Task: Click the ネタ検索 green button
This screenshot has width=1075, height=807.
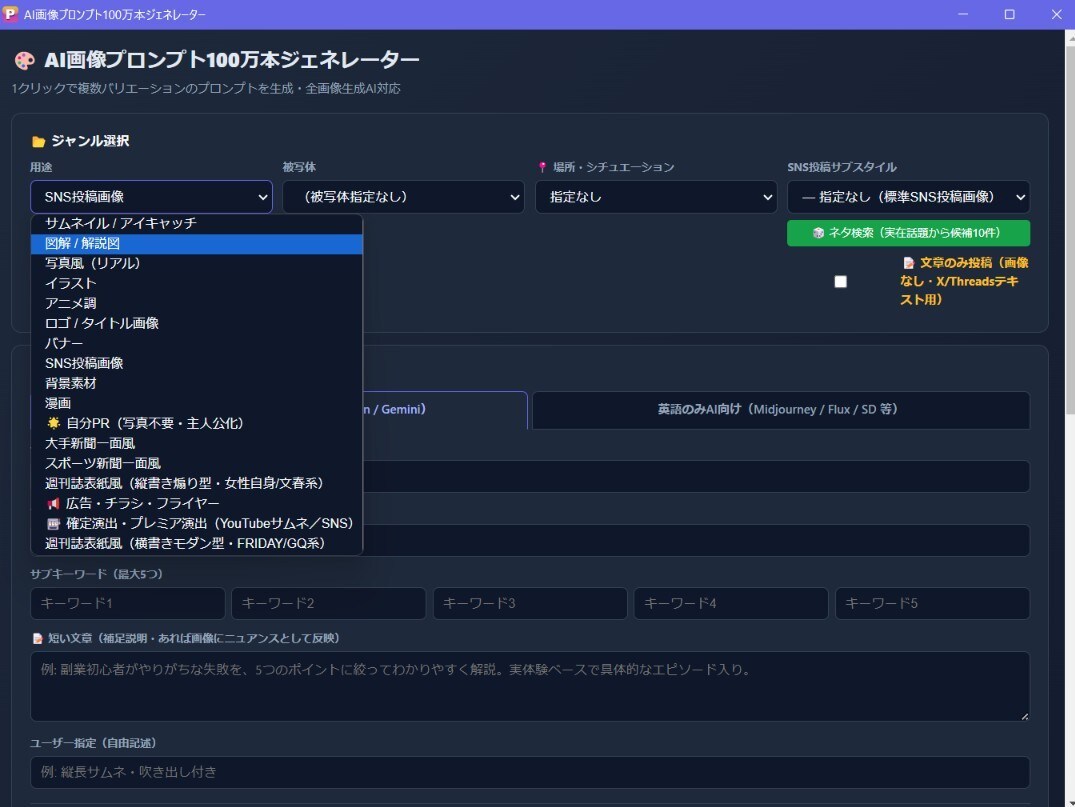Action: [x=908, y=233]
